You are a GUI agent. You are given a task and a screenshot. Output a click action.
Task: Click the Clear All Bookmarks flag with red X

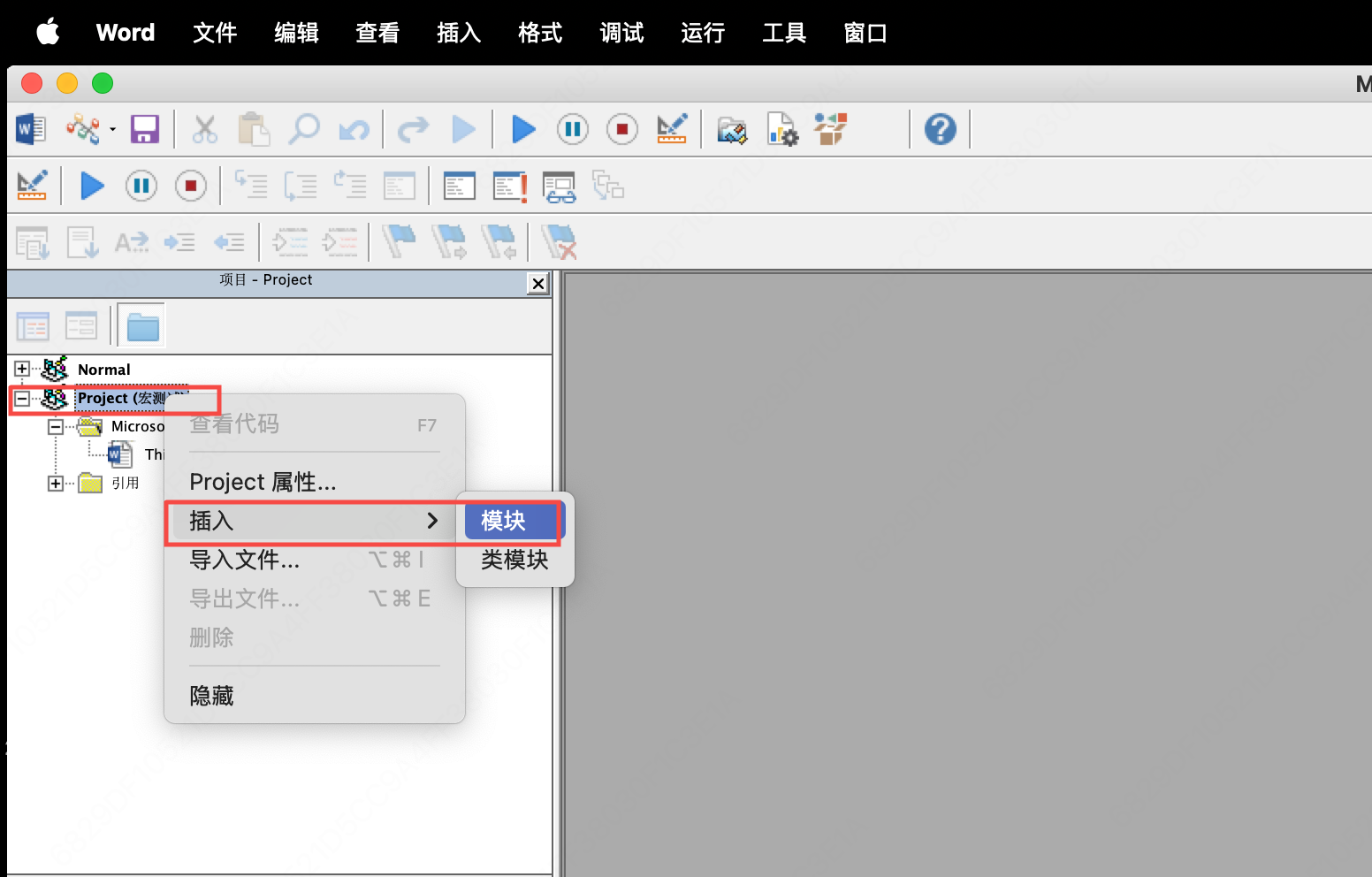(x=559, y=242)
